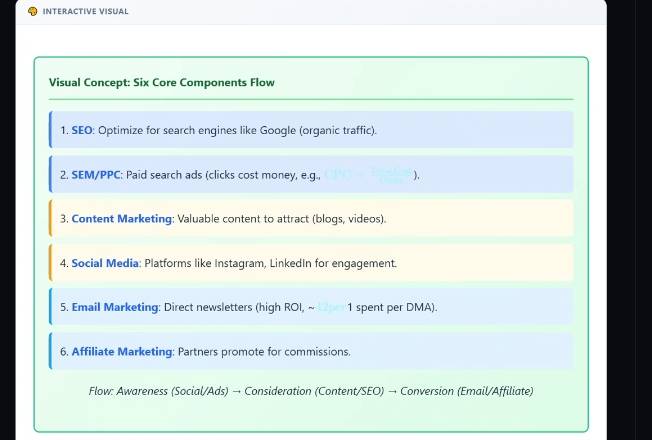Click the palette icon beside Interactive Visual

32,11
